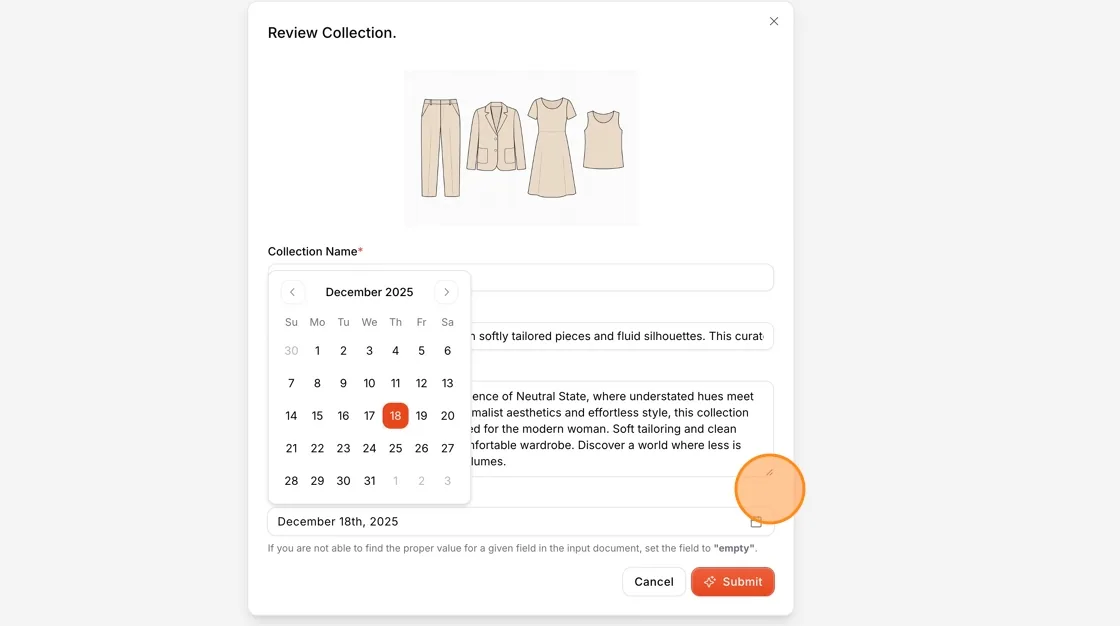Select December 26 in the calendar

coord(421,449)
